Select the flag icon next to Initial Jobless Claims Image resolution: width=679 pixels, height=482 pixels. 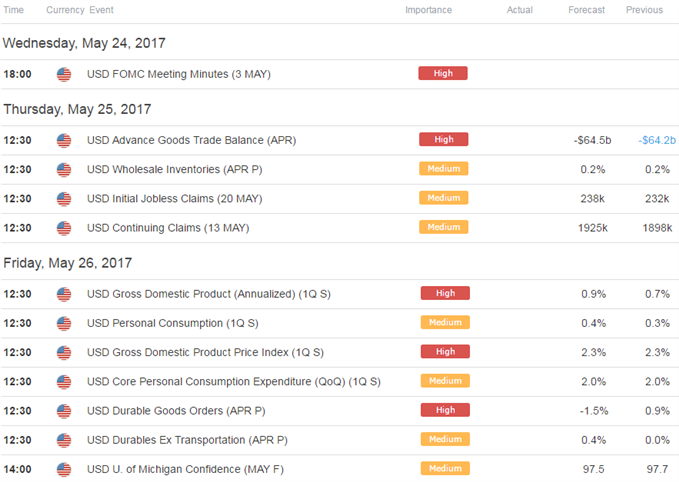pyautogui.click(x=64, y=199)
